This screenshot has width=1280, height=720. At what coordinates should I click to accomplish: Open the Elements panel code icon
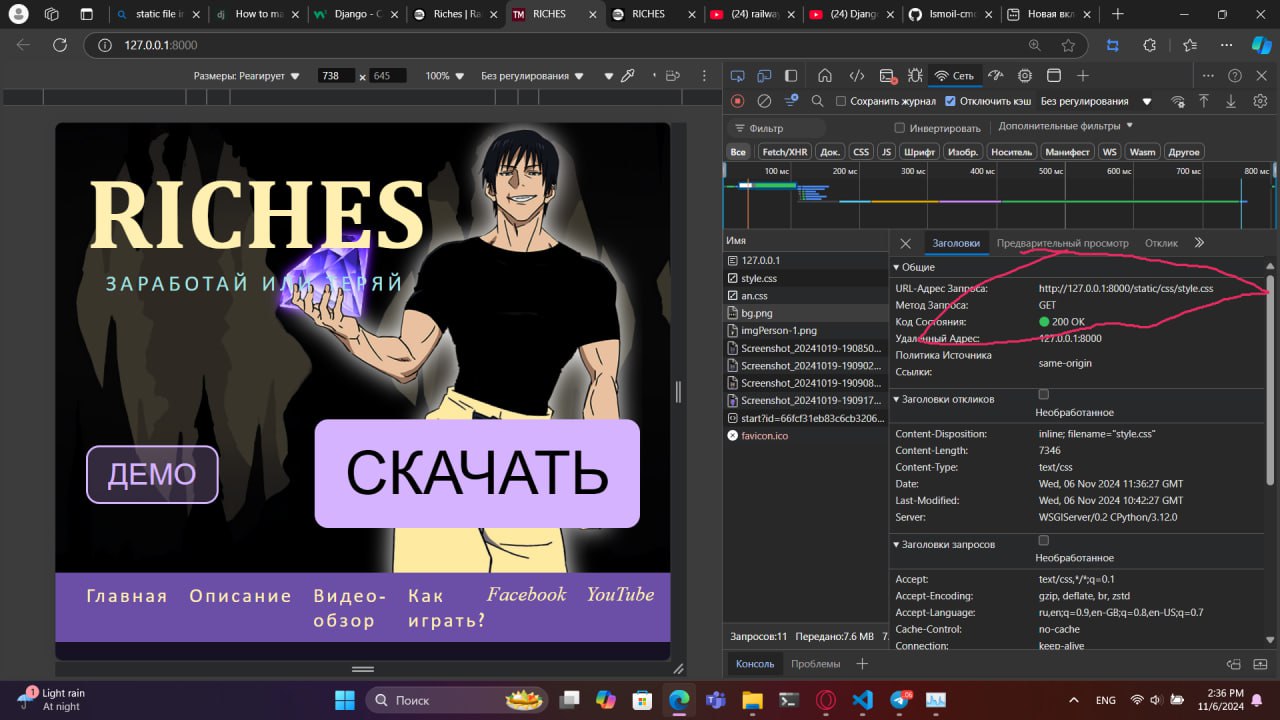(x=856, y=76)
